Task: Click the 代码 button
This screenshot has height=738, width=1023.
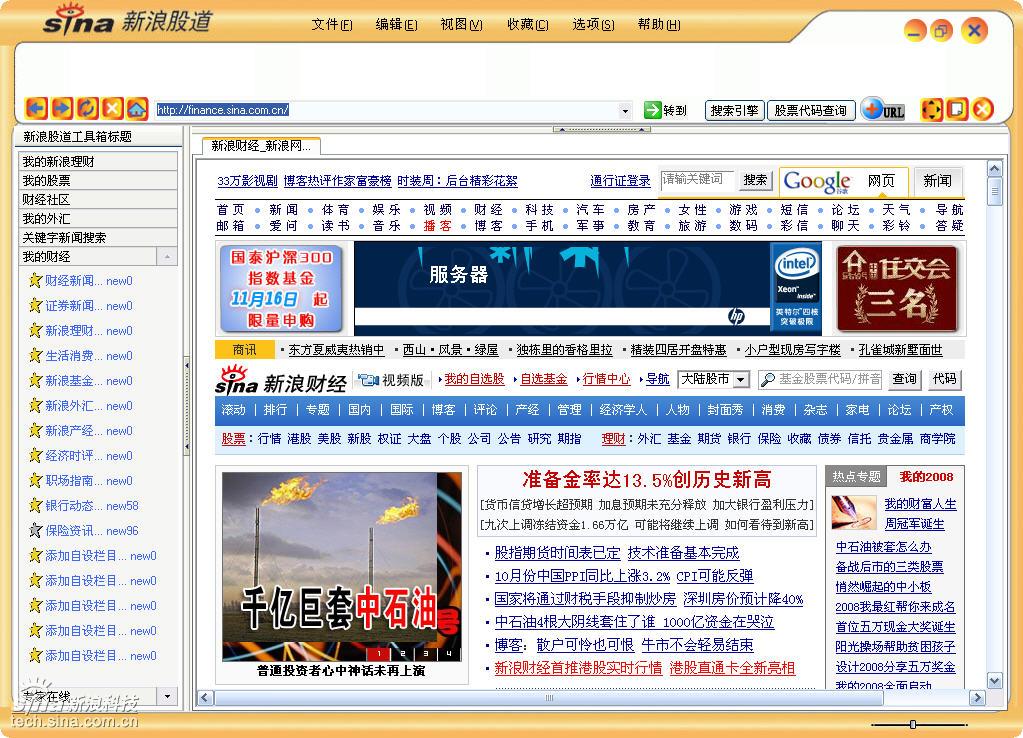Action: pyautogui.click(x=944, y=379)
